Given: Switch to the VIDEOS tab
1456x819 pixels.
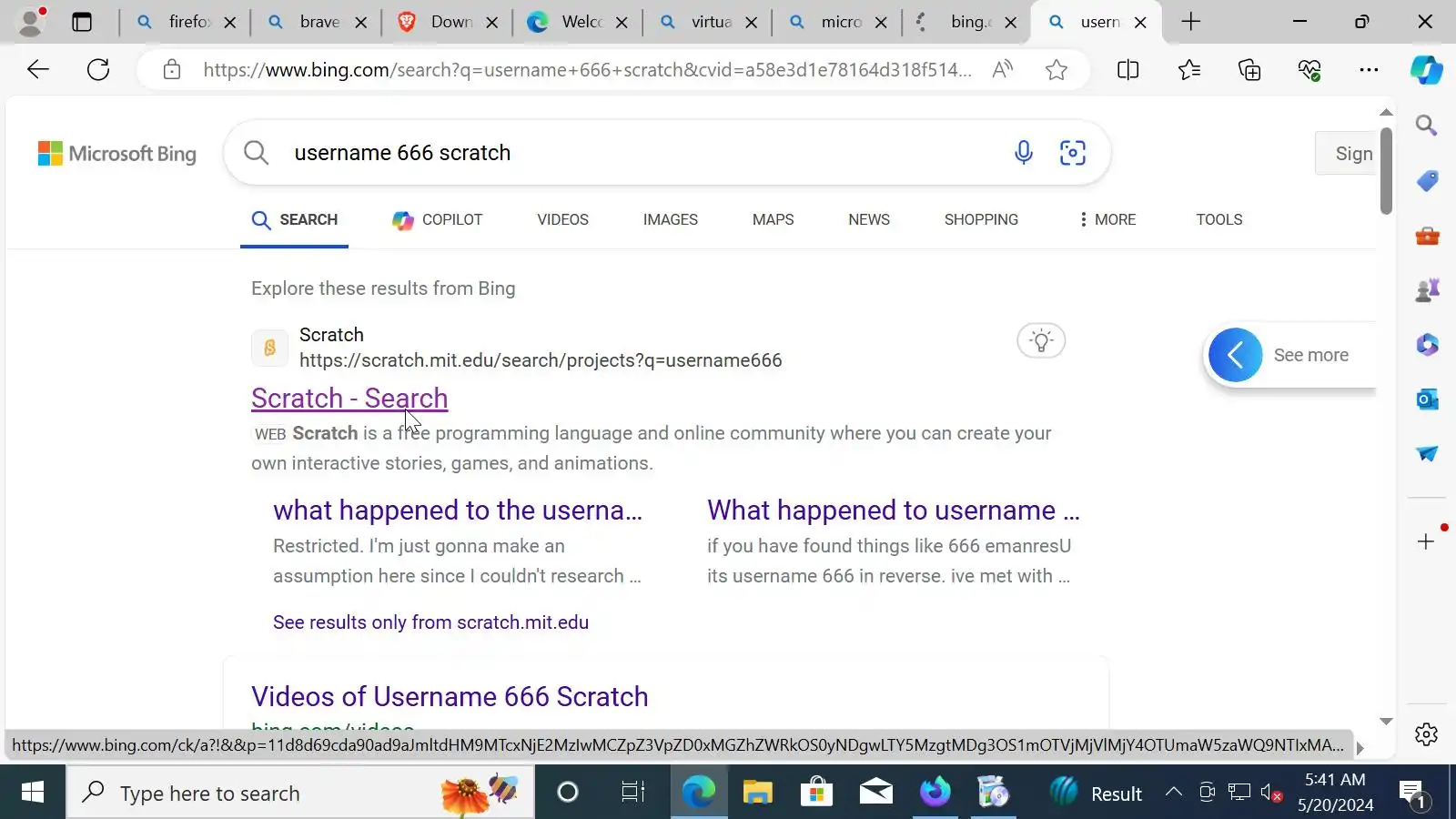Looking at the screenshot, I should [x=562, y=219].
